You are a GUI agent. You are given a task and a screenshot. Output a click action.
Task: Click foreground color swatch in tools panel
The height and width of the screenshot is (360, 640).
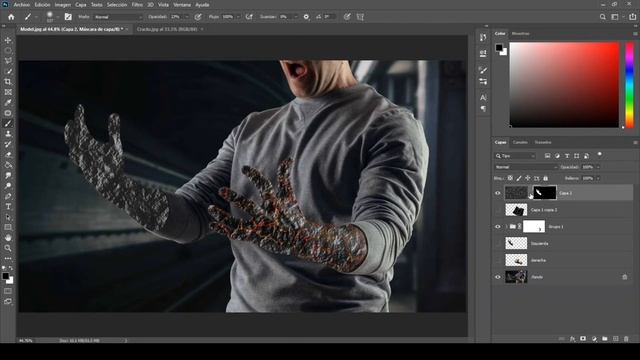point(5,276)
